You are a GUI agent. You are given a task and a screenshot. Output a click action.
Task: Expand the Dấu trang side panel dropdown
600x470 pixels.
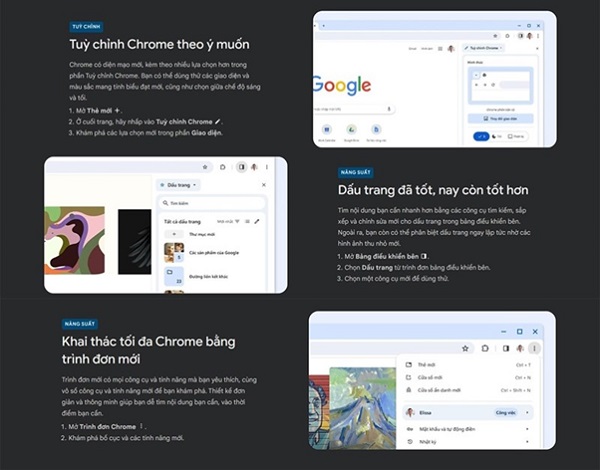pos(178,185)
